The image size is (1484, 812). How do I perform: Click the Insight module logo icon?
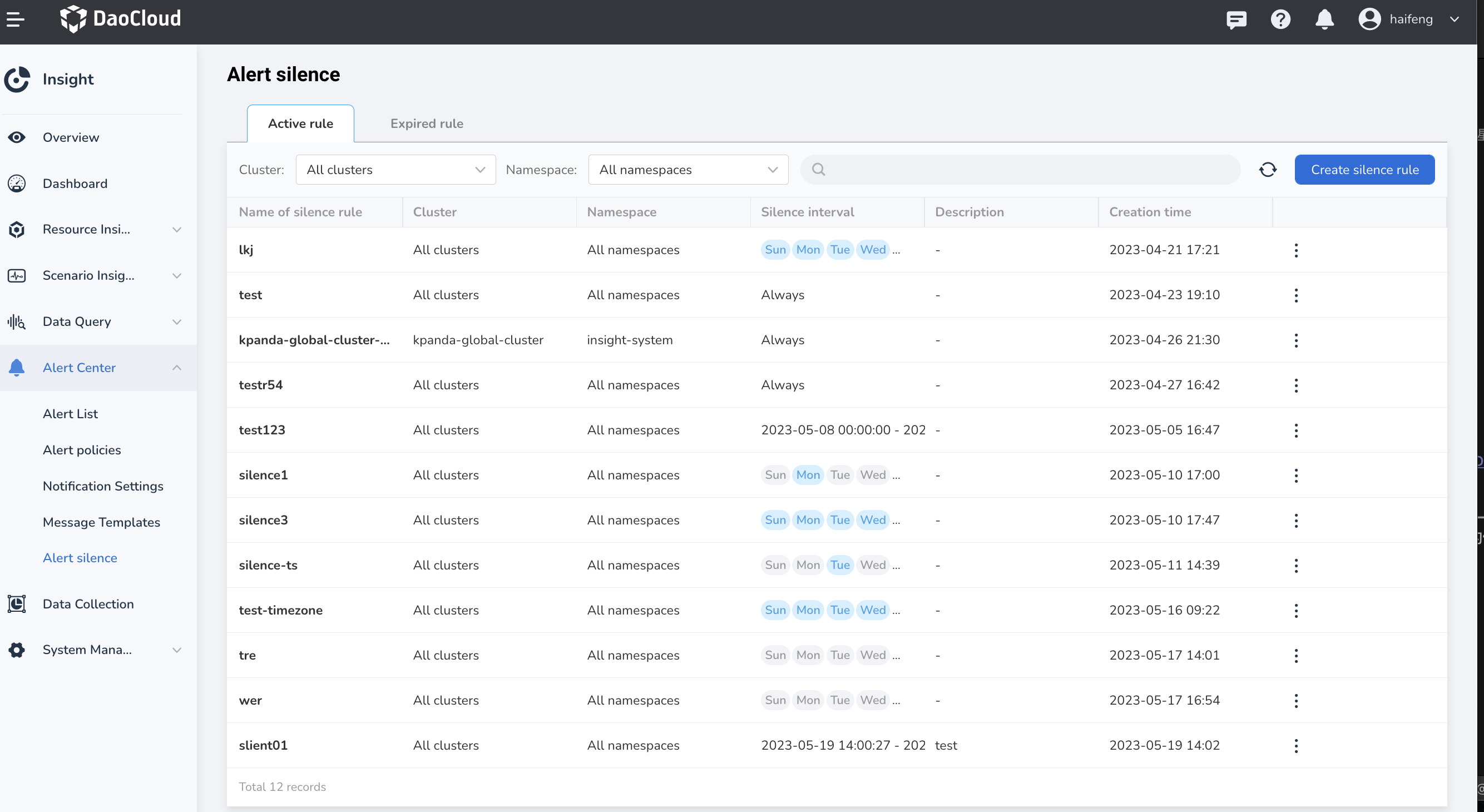pos(17,79)
